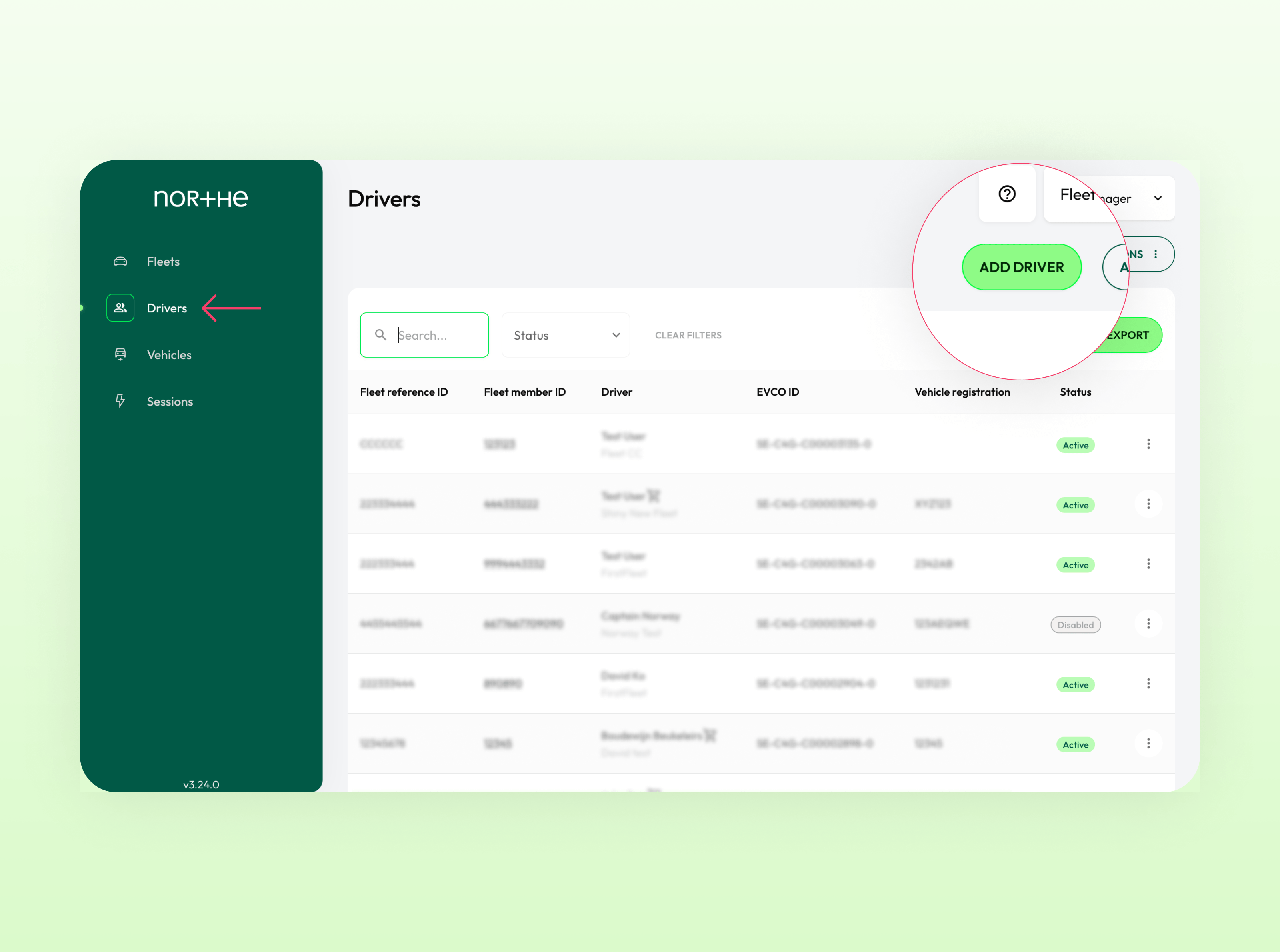1280x952 pixels.
Task: Open the help question mark icon
Action: click(x=1006, y=194)
